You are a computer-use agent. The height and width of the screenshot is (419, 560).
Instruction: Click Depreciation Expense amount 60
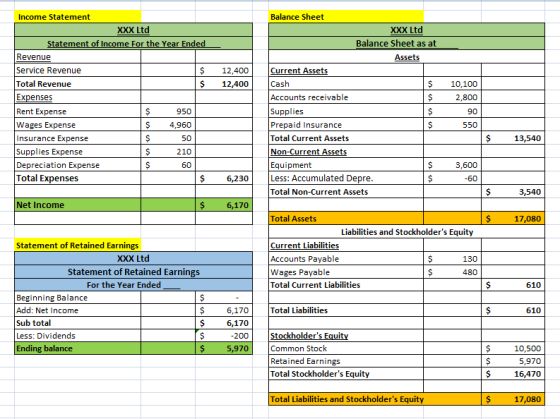(168, 165)
